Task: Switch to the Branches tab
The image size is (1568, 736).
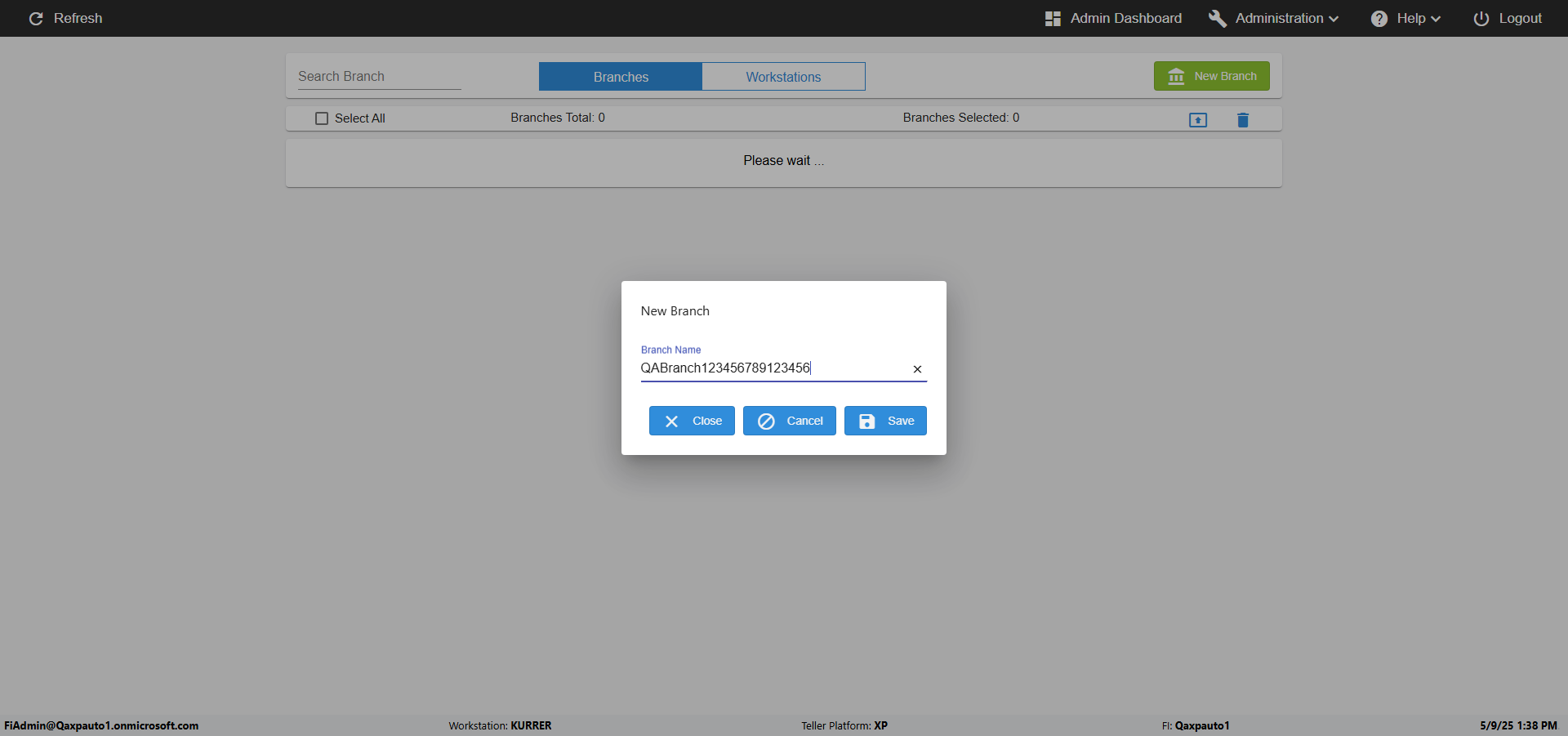Action: point(621,77)
